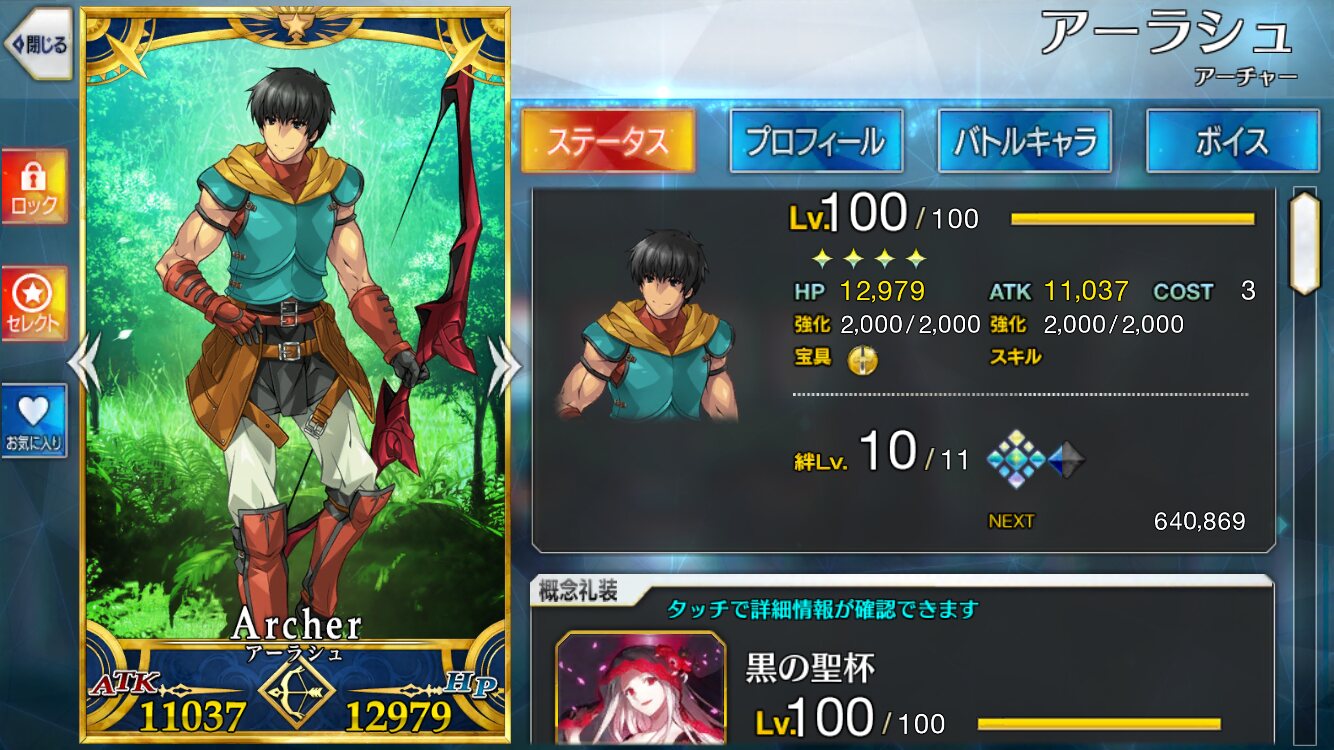This screenshot has width=1334, height=750.
Task: Toggle the セレクト star button
Action: tap(35, 303)
